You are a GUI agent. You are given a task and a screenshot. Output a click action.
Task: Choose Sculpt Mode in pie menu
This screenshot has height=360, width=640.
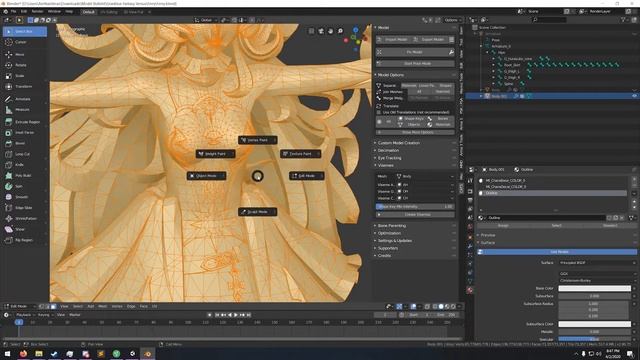[x=258, y=212]
